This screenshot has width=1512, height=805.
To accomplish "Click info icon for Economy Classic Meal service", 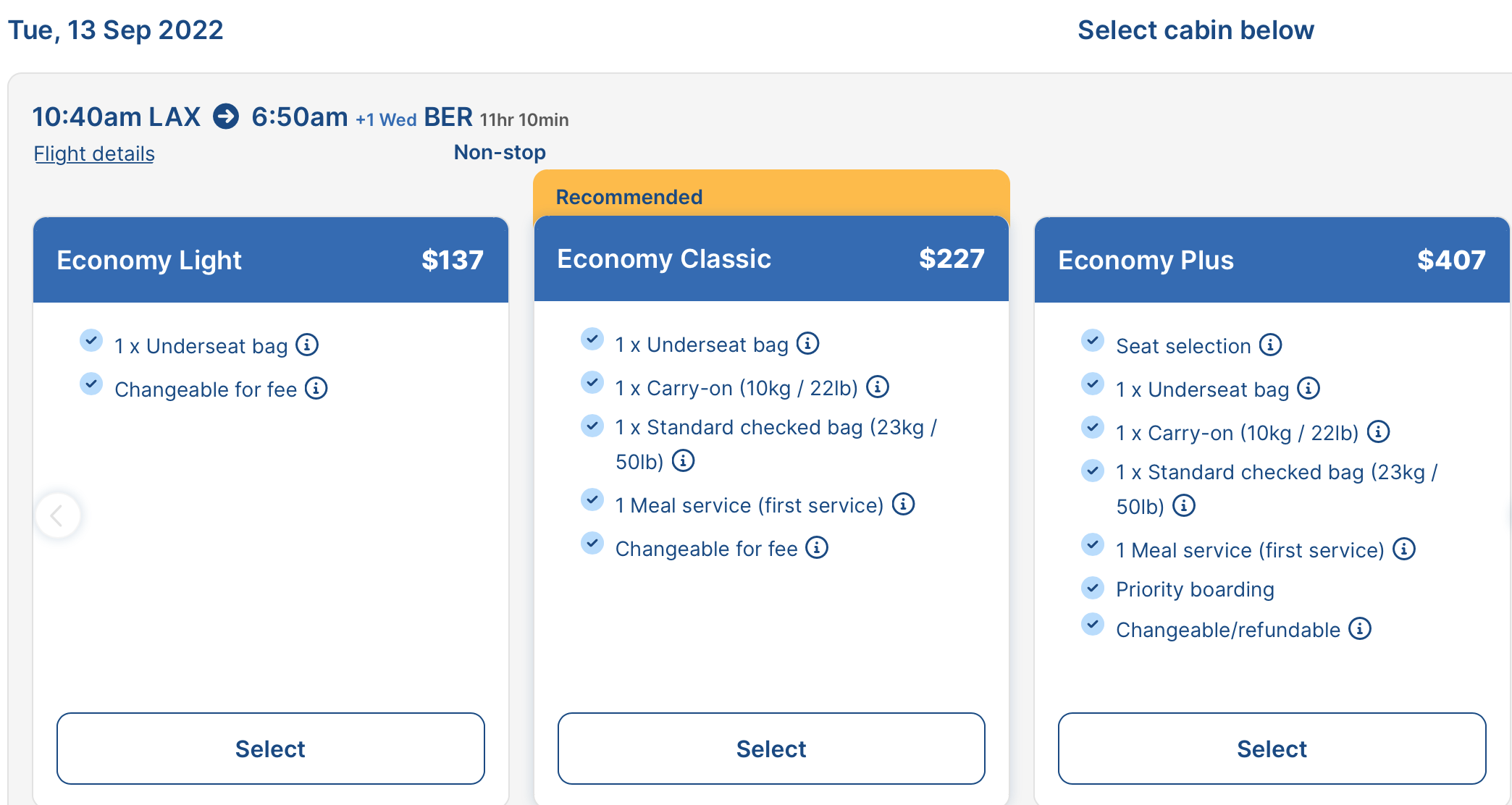I will coord(903,504).
